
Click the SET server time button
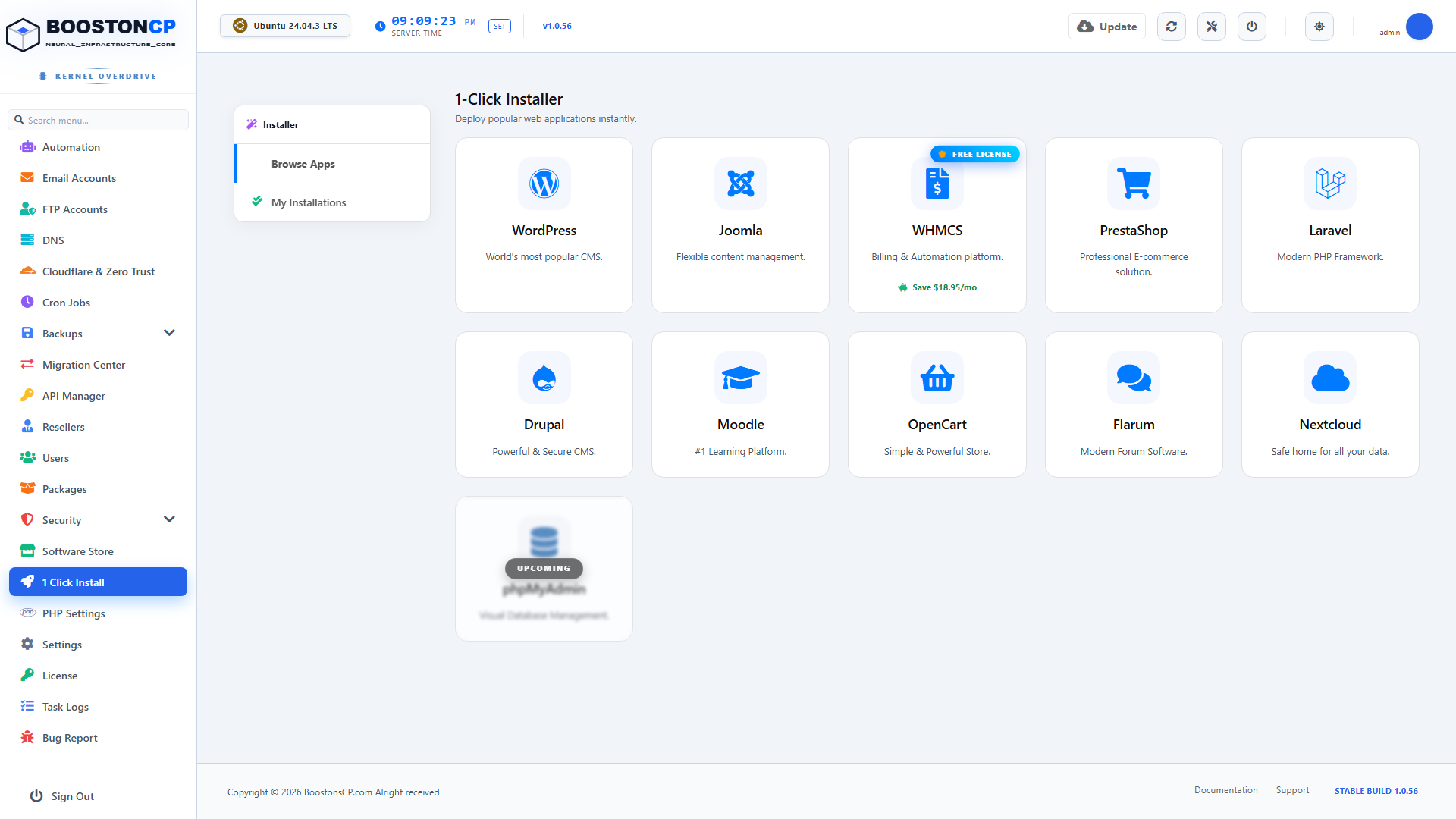tap(500, 27)
